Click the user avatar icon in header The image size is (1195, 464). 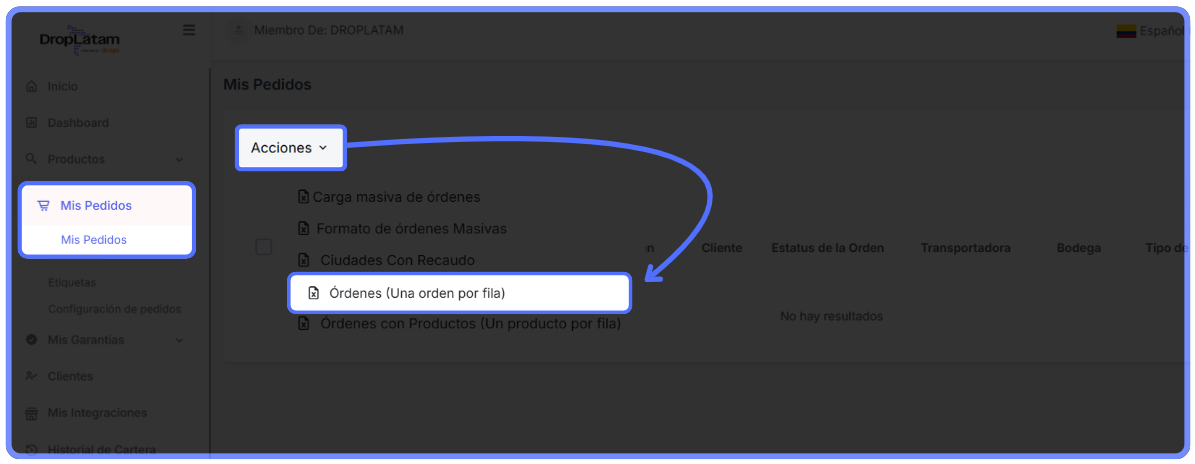tap(238, 31)
